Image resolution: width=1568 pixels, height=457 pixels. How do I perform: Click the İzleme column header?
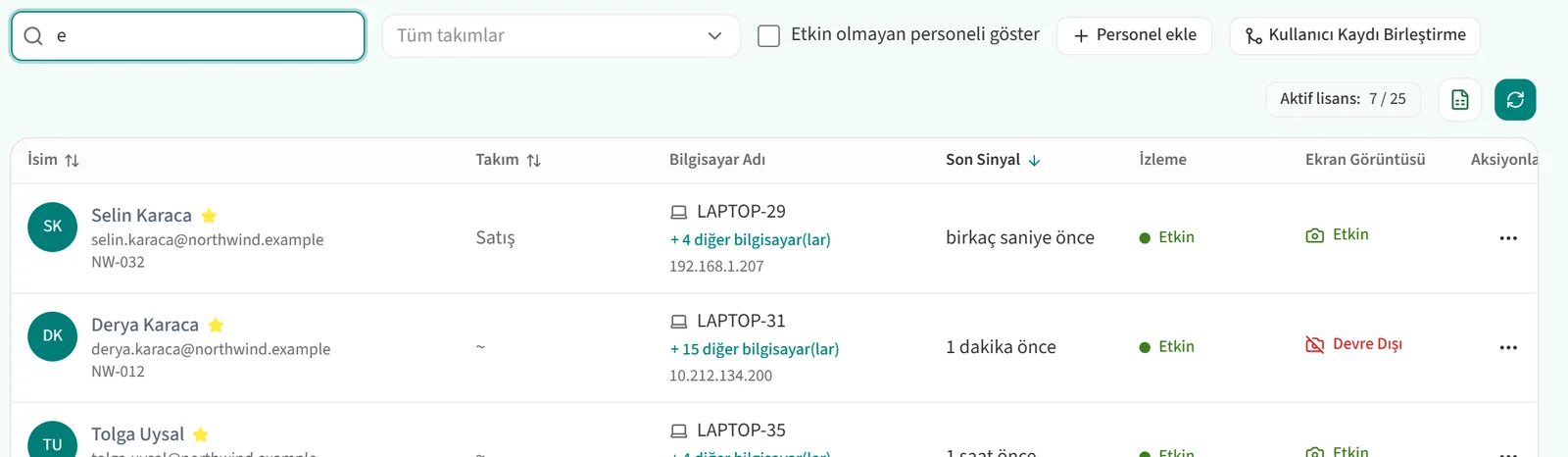[x=1162, y=160]
